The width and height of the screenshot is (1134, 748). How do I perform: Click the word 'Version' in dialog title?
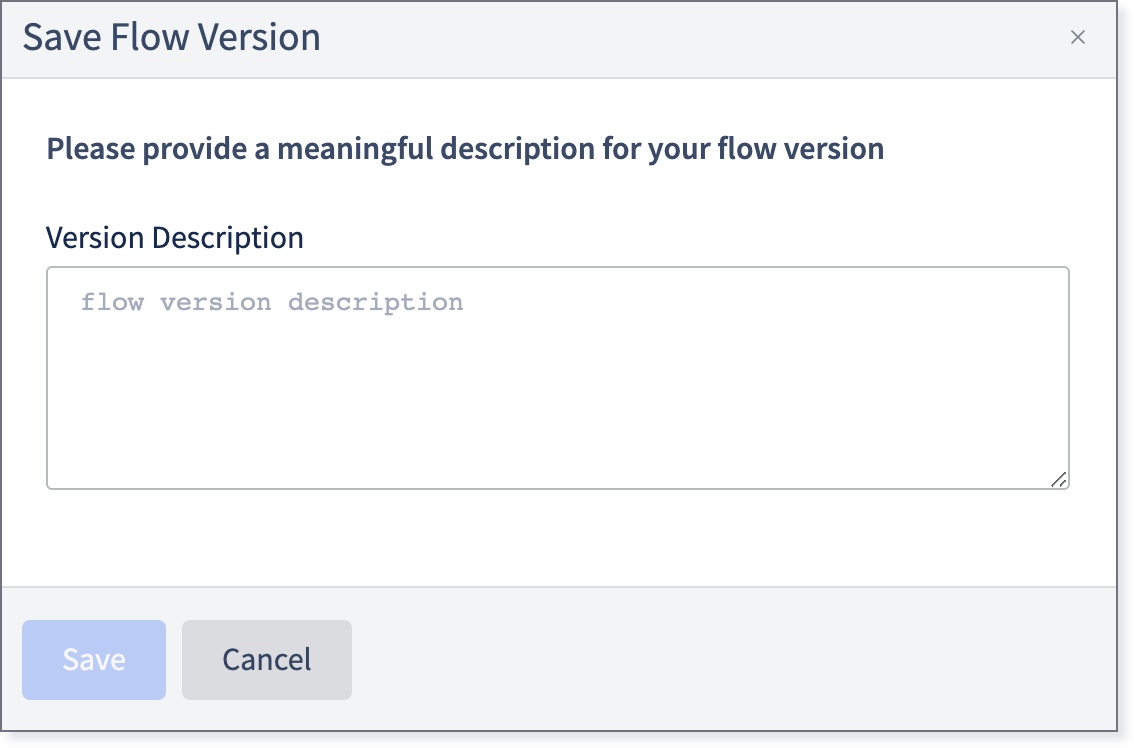click(259, 38)
